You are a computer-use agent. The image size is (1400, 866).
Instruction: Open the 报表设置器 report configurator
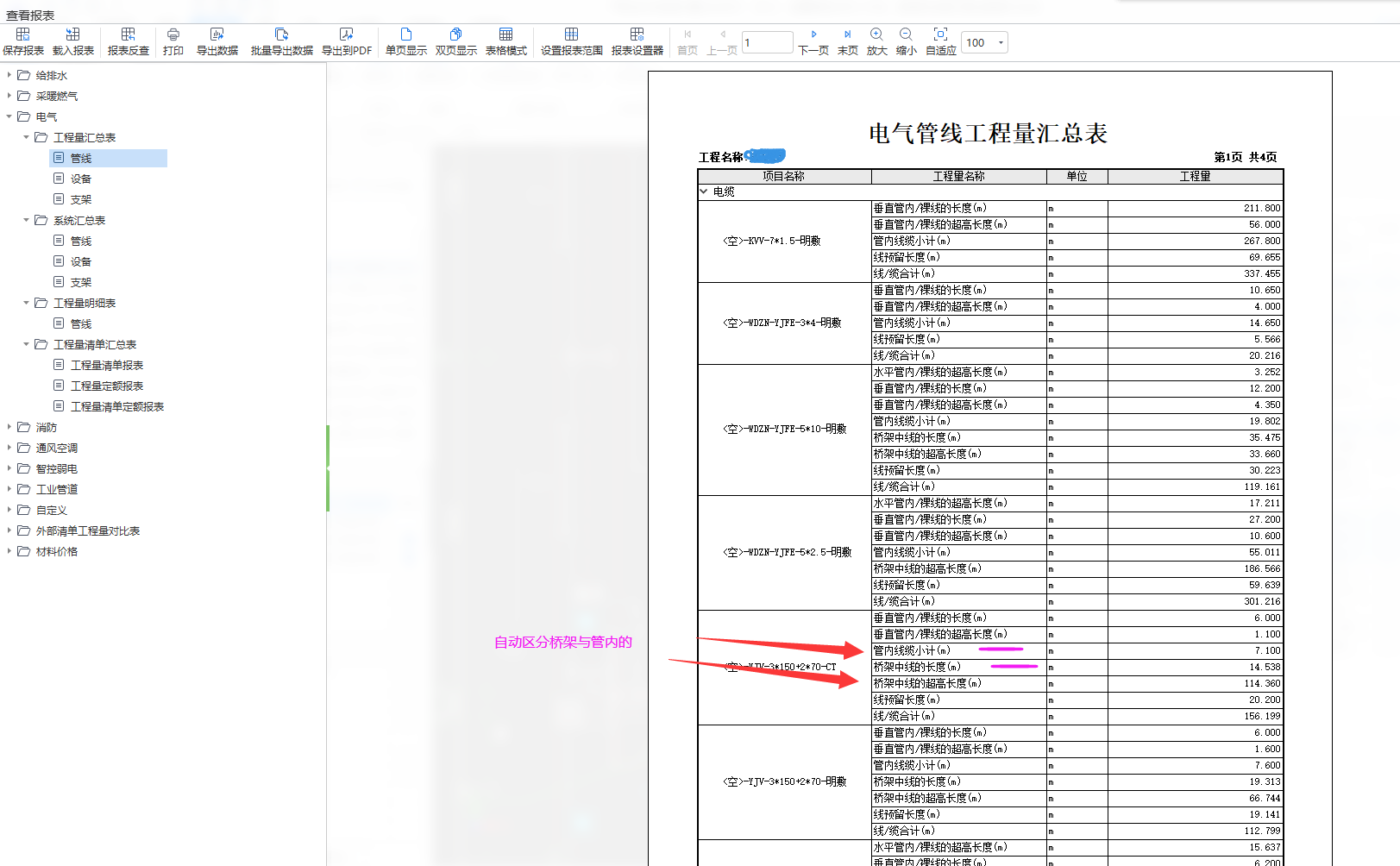[x=637, y=41]
